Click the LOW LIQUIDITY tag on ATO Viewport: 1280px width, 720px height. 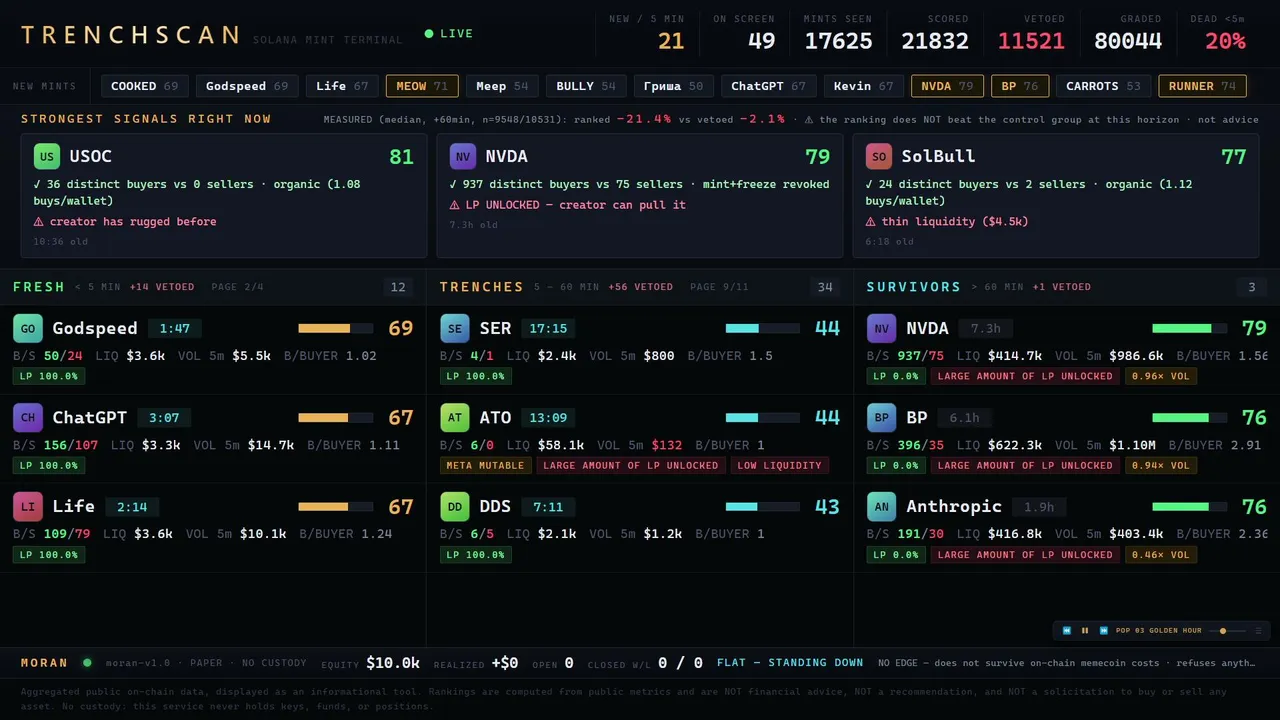(x=779, y=465)
